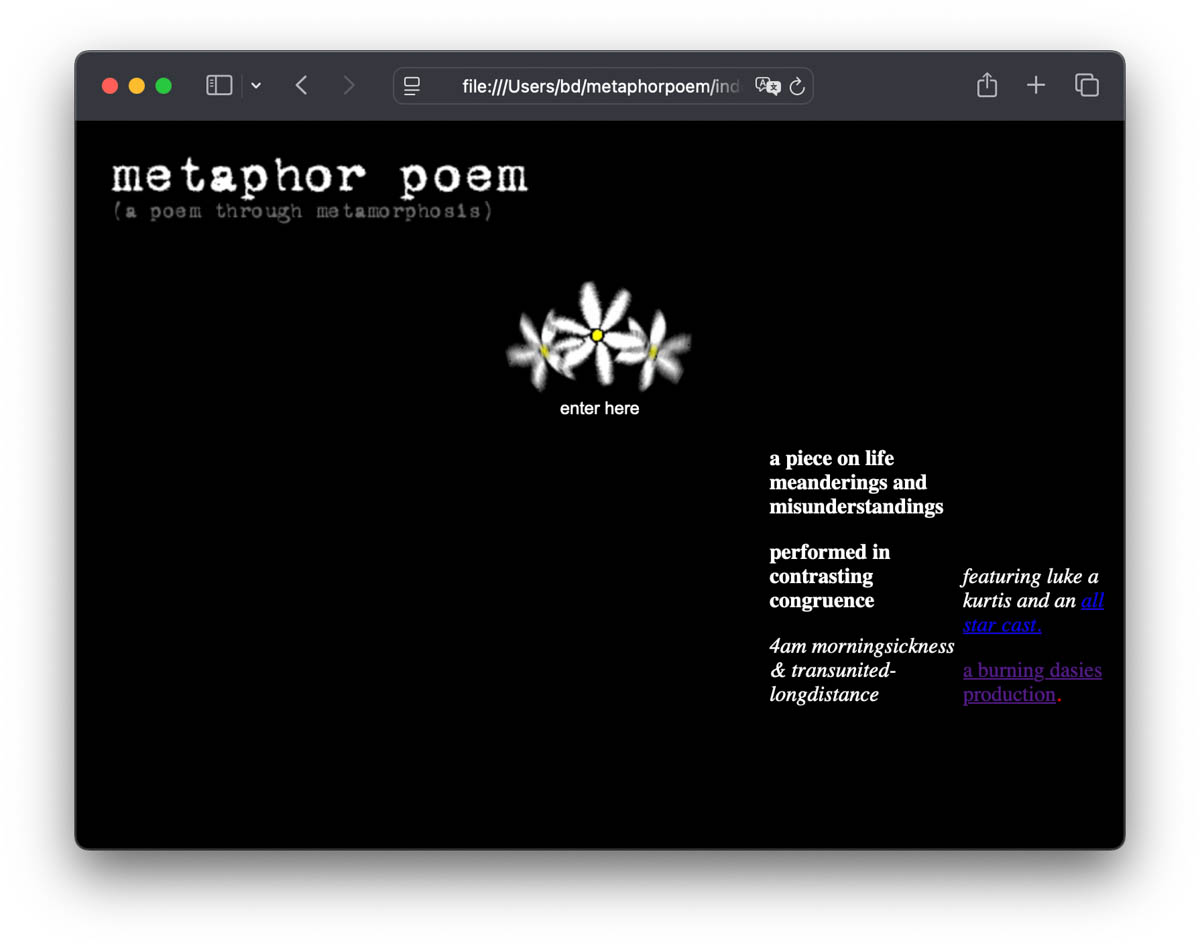
Task: Follow the "enter here" link
Action: coord(599,408)
